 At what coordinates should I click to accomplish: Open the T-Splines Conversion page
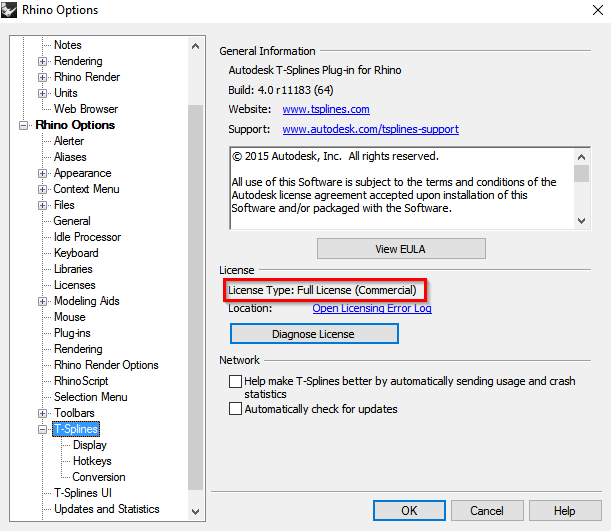99,477
